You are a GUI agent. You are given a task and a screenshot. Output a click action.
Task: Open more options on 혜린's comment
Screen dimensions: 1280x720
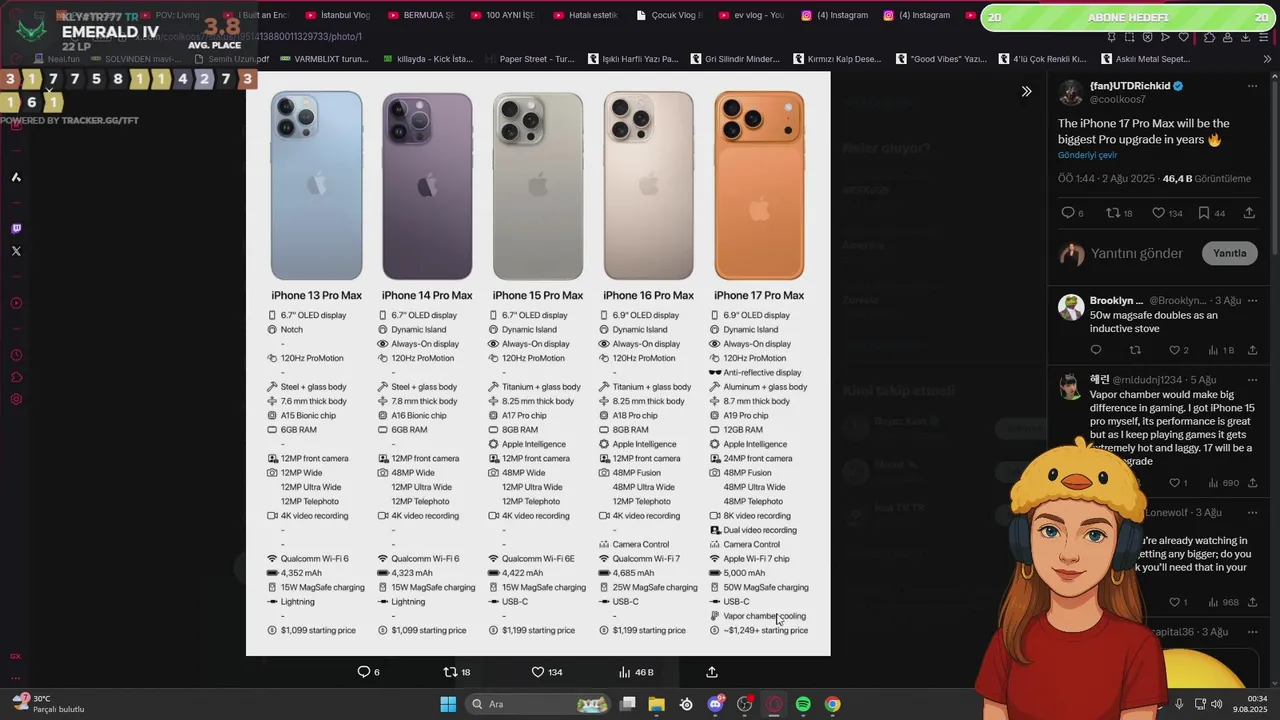(x=1252, y=380)
